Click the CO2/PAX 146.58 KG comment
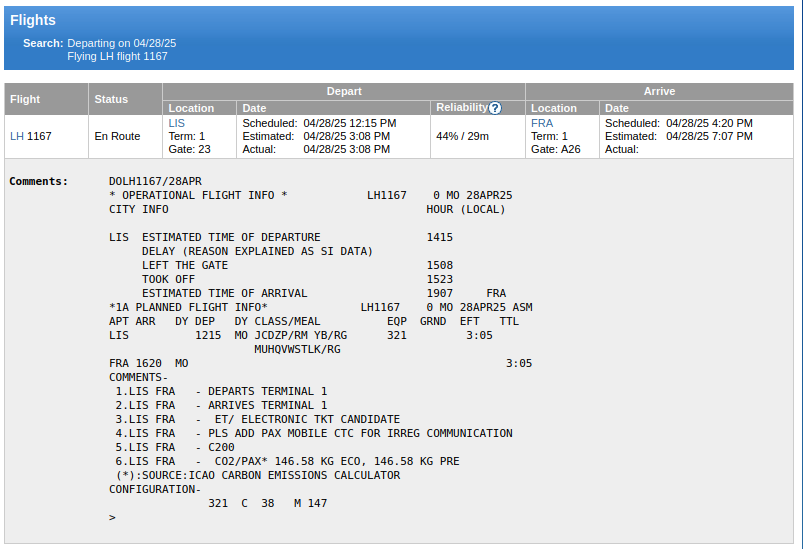This screenshot has width=803, height=549. [x=287, y=461]
